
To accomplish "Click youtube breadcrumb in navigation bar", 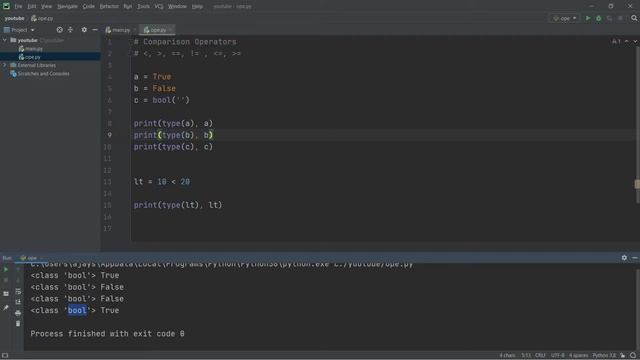I will [x=15, y=18].
